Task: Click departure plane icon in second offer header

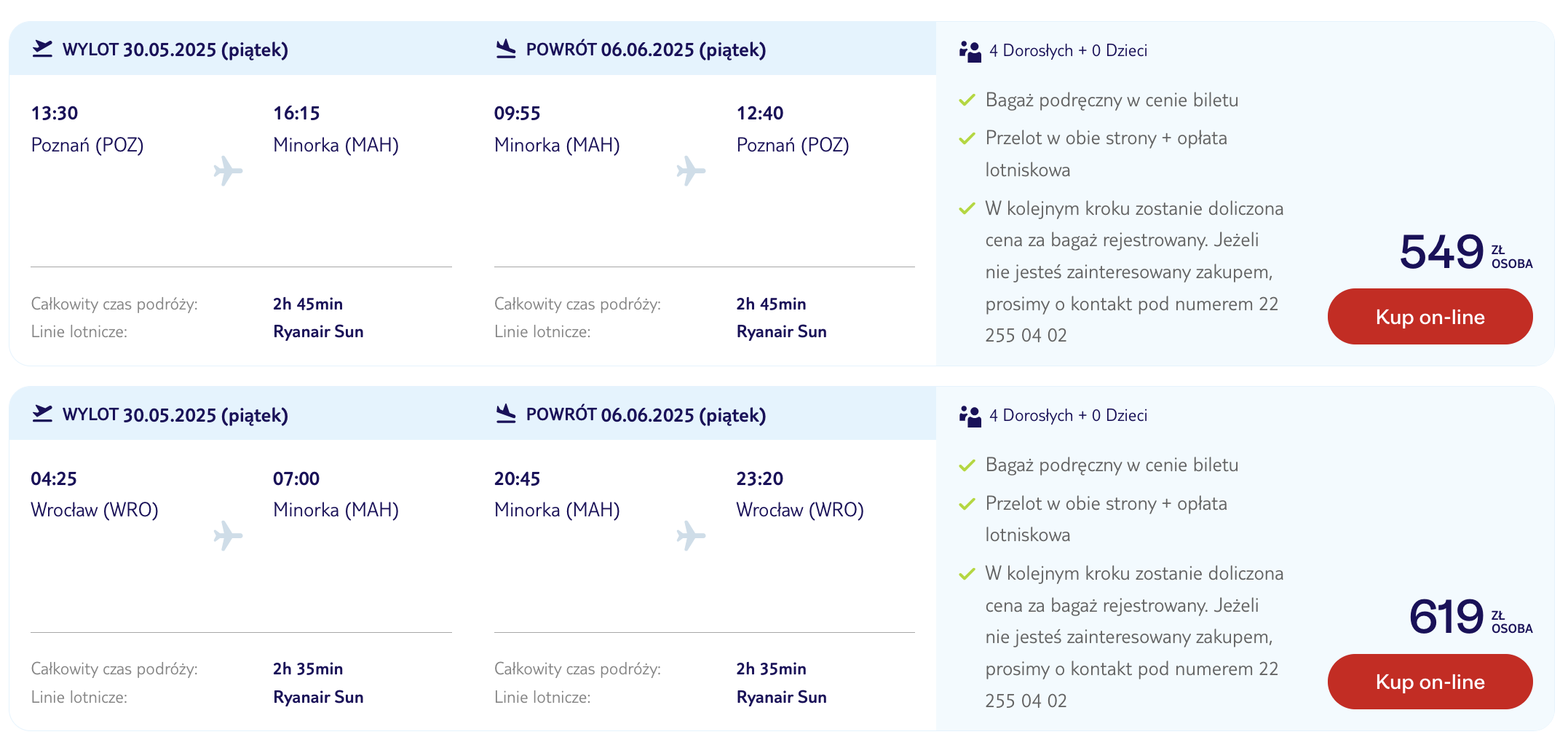Action: pos(43,414)
